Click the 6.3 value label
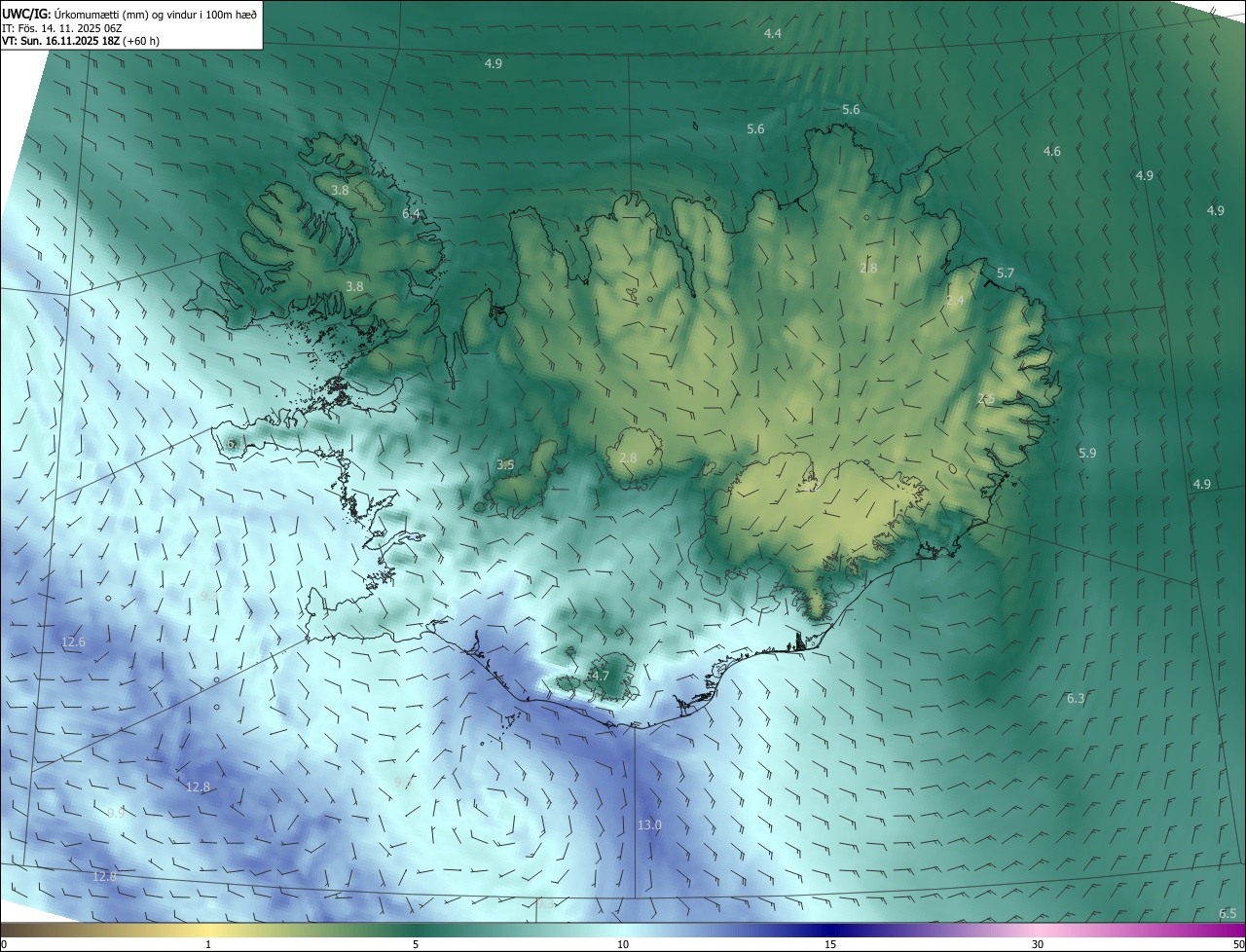Viewport: 1246px width, 952px height. (x=1076, y=698)
